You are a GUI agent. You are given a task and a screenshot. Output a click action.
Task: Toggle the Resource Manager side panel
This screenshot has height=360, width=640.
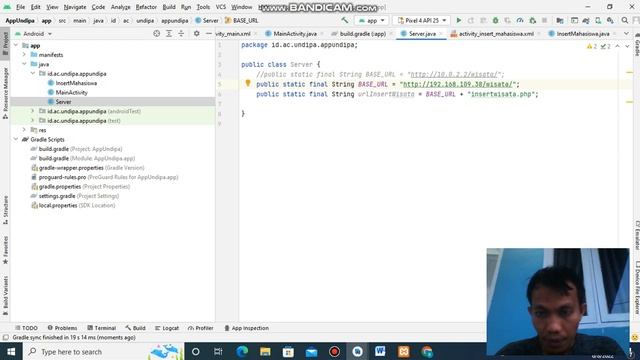[5, 93]
